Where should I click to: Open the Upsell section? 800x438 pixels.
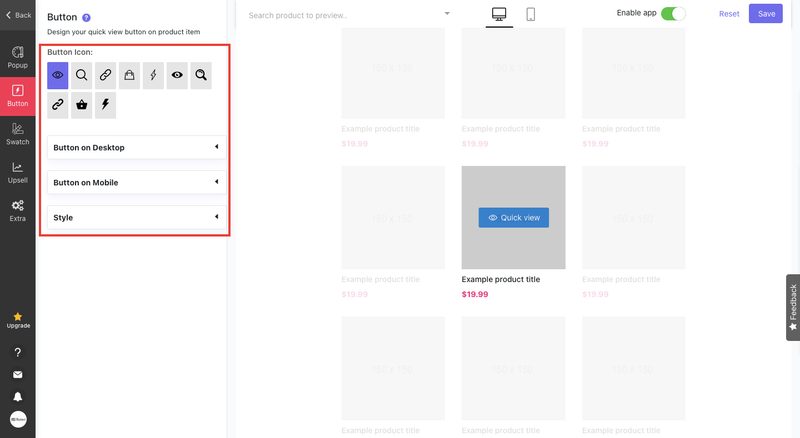(x=18, y=173)
